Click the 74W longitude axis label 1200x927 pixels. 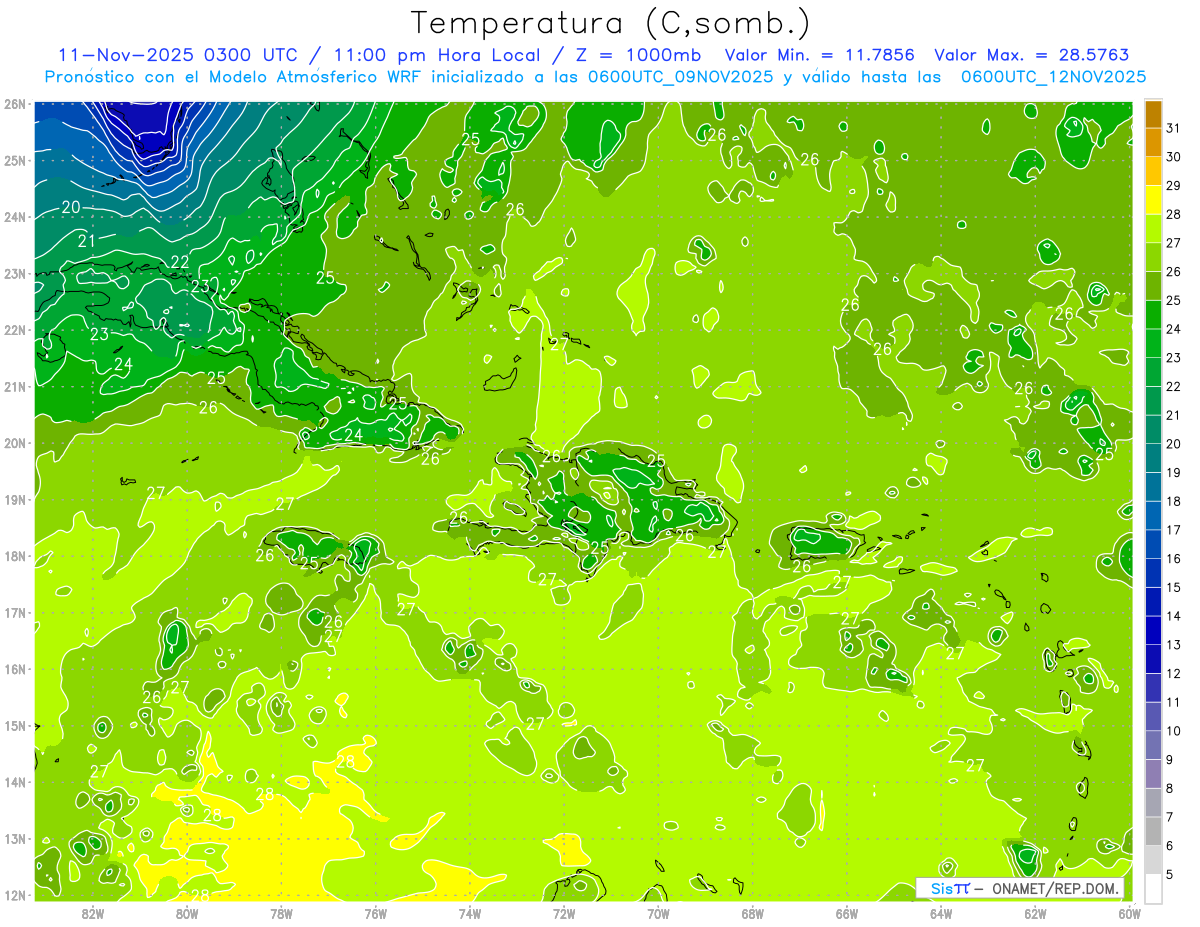pos(469,913)
